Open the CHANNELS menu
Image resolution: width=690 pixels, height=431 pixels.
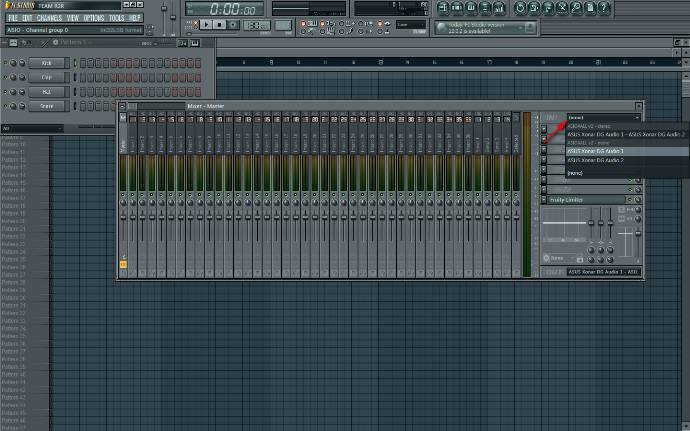(49, 18)
